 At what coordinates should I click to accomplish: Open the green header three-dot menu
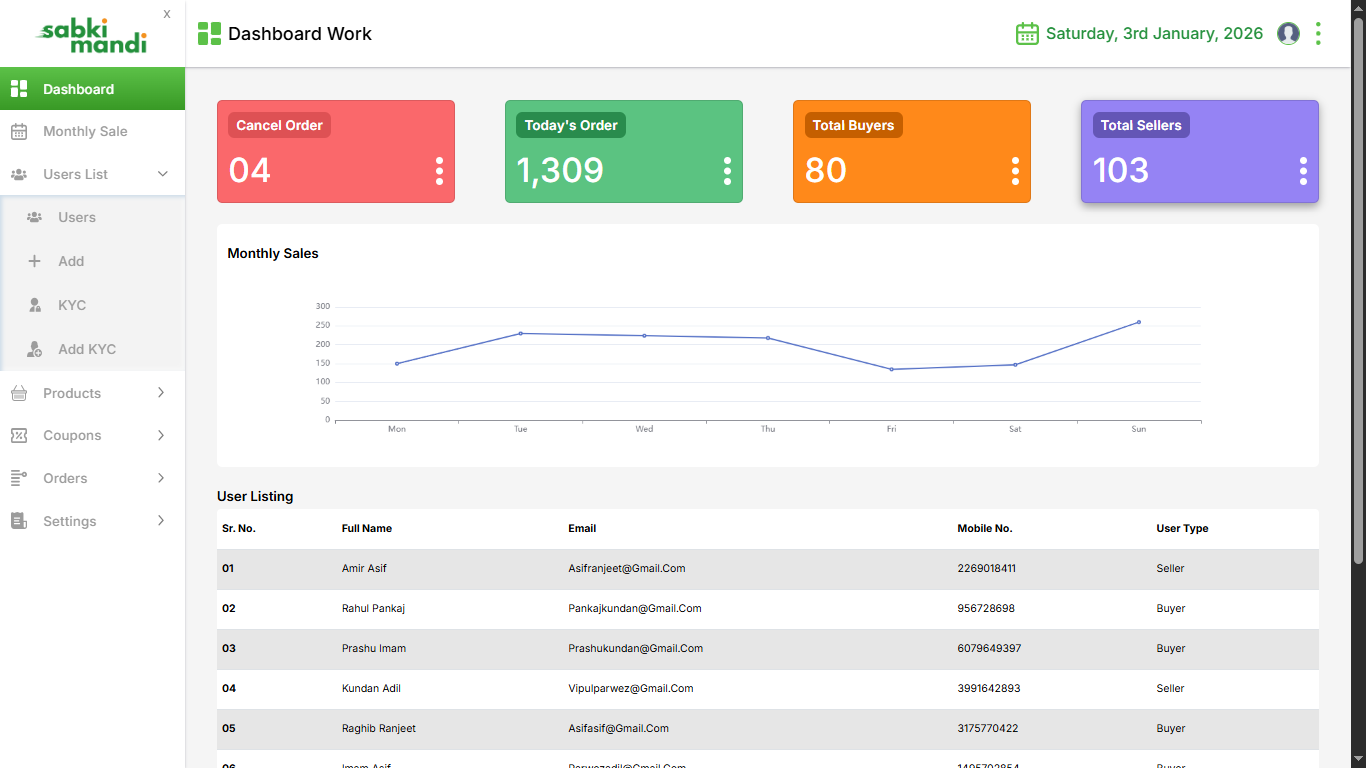(x=1318, y=34)
